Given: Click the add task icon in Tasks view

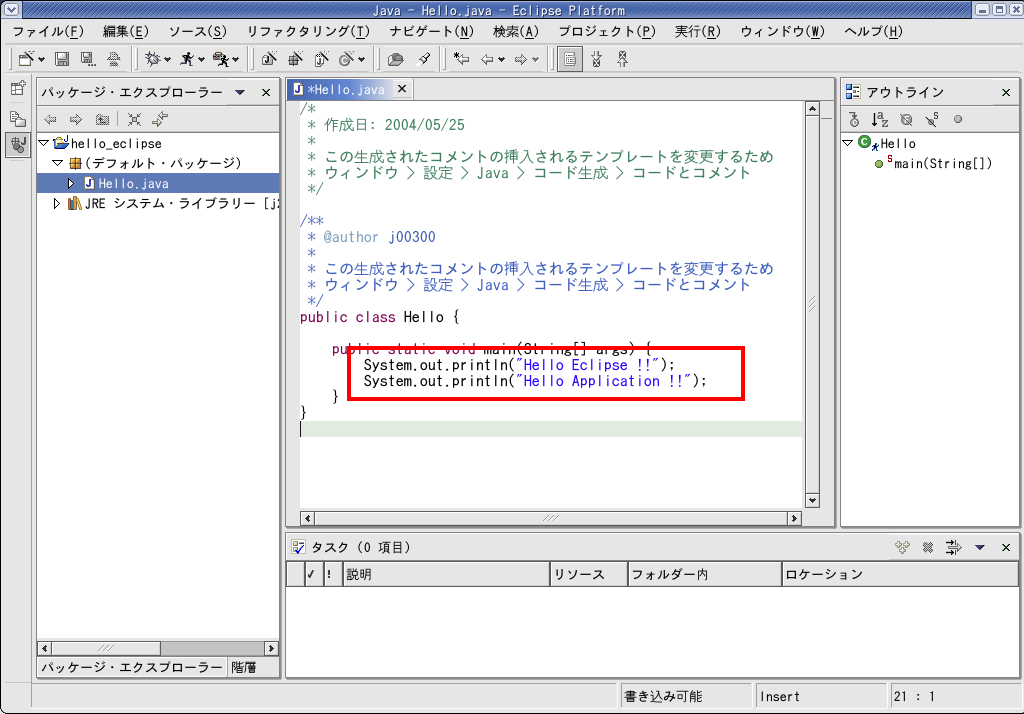Looking at the screenshot, I should coord(903,547).
